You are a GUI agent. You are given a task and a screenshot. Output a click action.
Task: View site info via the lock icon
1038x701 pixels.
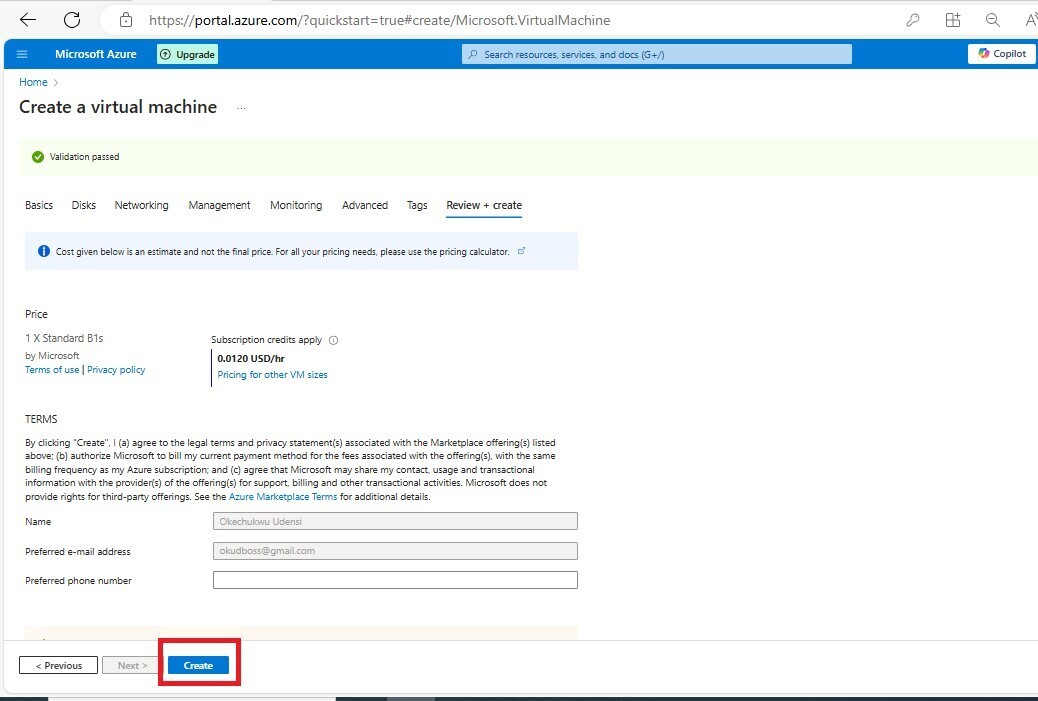(126, 20)
